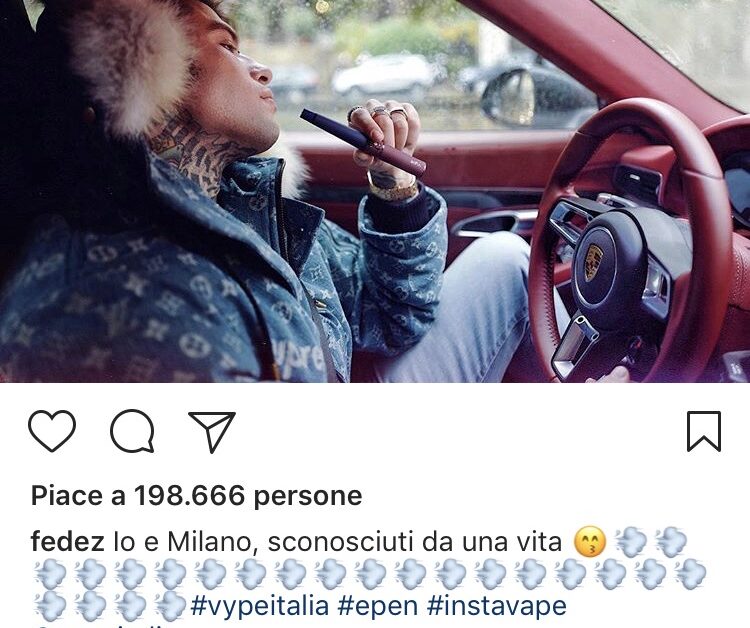
Task: Click the Porsche logo on steering wheel
Action: point(594,263)
